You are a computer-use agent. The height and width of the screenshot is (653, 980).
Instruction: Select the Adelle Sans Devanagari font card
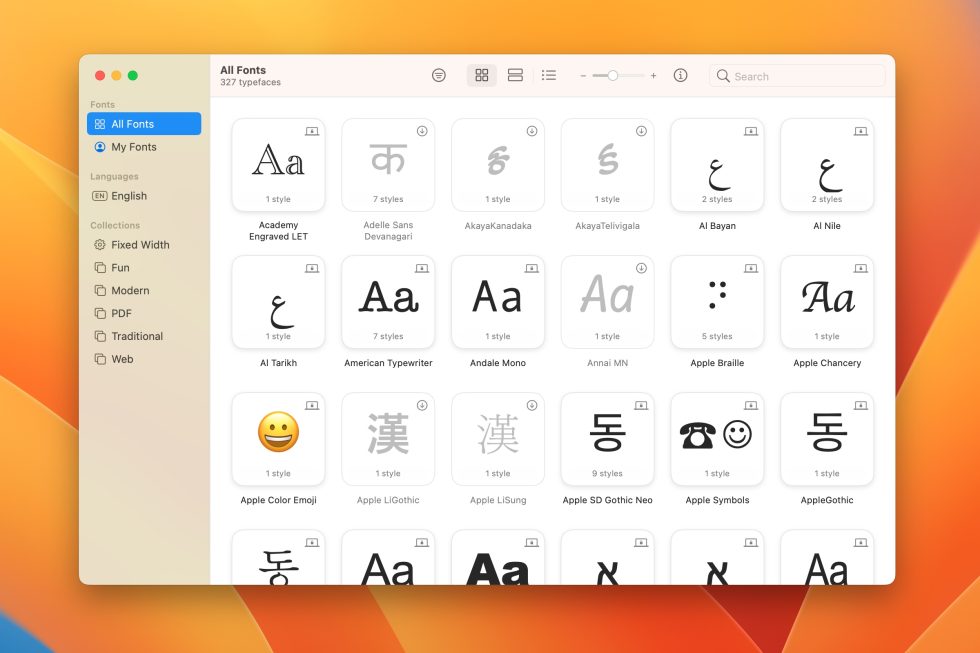pyautogui.click(x=388, y=165)
